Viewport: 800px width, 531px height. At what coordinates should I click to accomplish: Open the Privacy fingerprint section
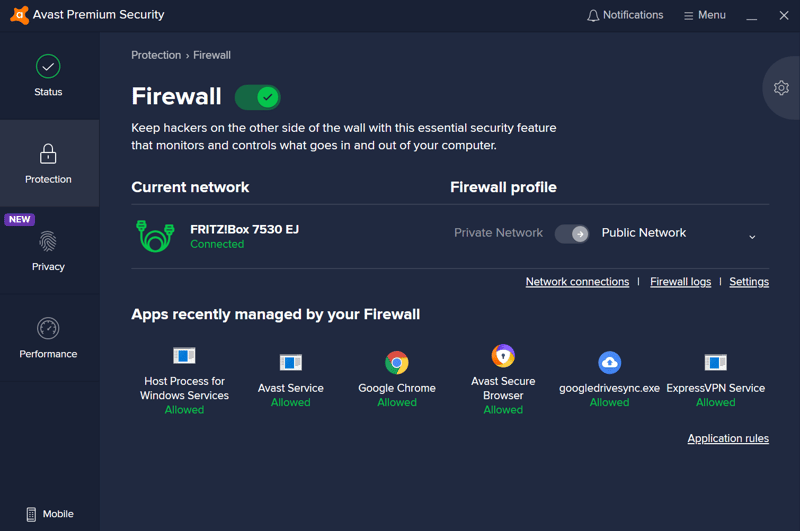point(48,242)
